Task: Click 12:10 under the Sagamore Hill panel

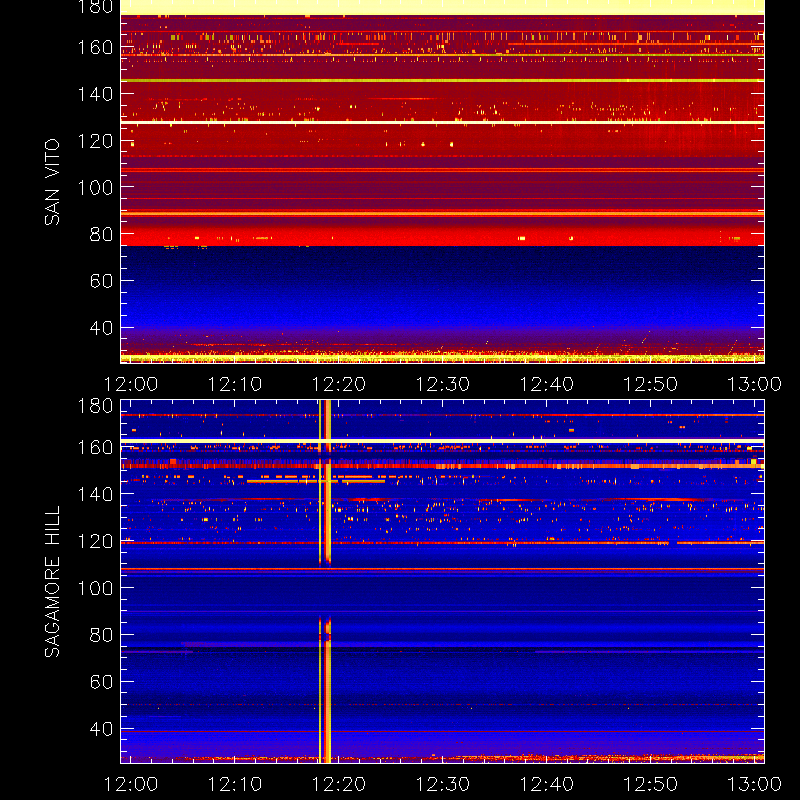Action: click(x=235, y=784)
